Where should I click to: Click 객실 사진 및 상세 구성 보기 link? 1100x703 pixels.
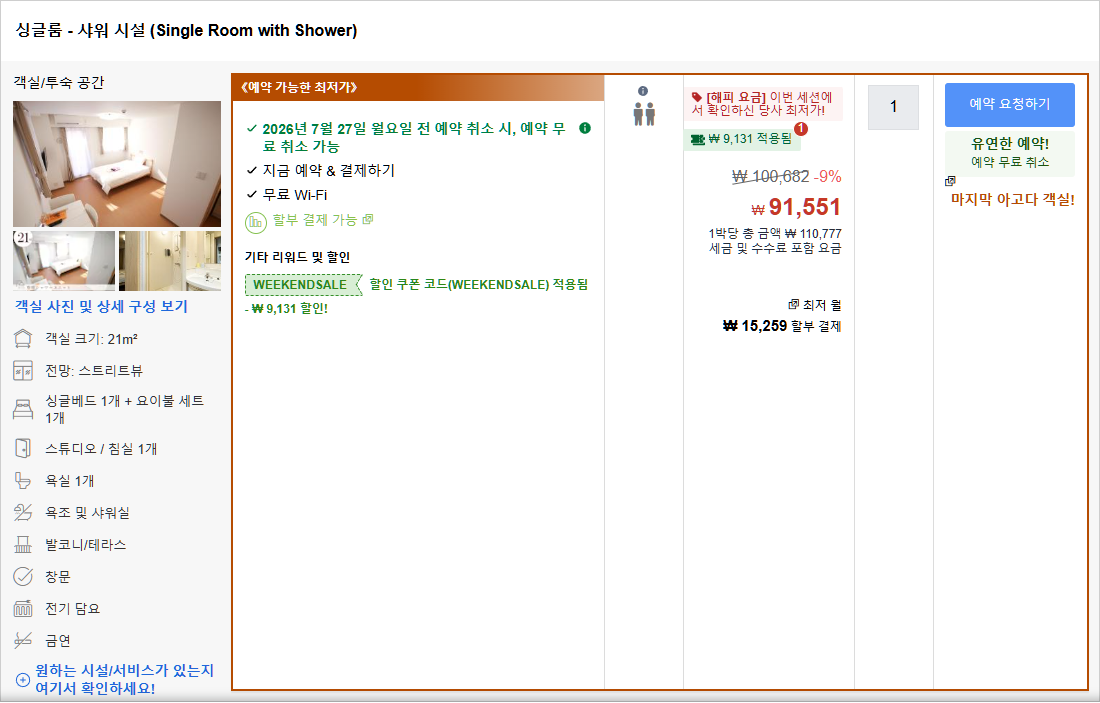click(x=102, y=307)
